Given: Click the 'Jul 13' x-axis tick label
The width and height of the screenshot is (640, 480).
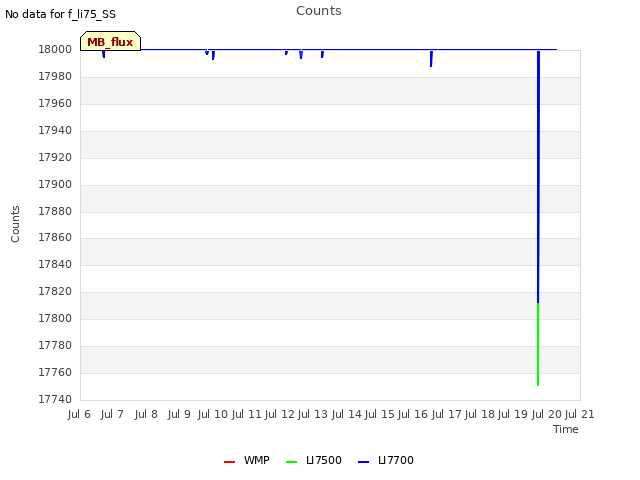Looking at the screenshot, I should (313, 414).
